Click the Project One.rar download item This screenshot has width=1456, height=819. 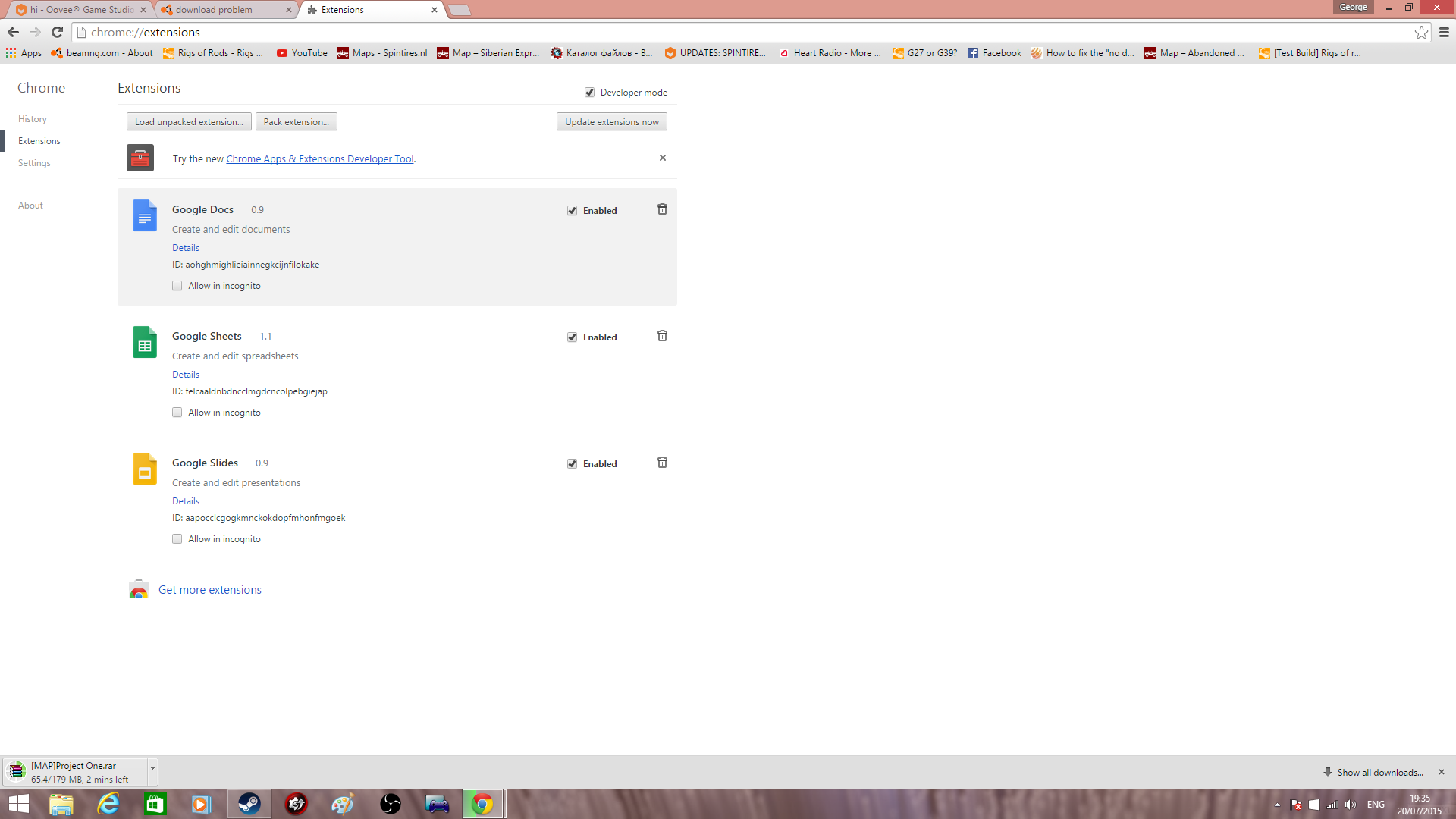(74, 772)
